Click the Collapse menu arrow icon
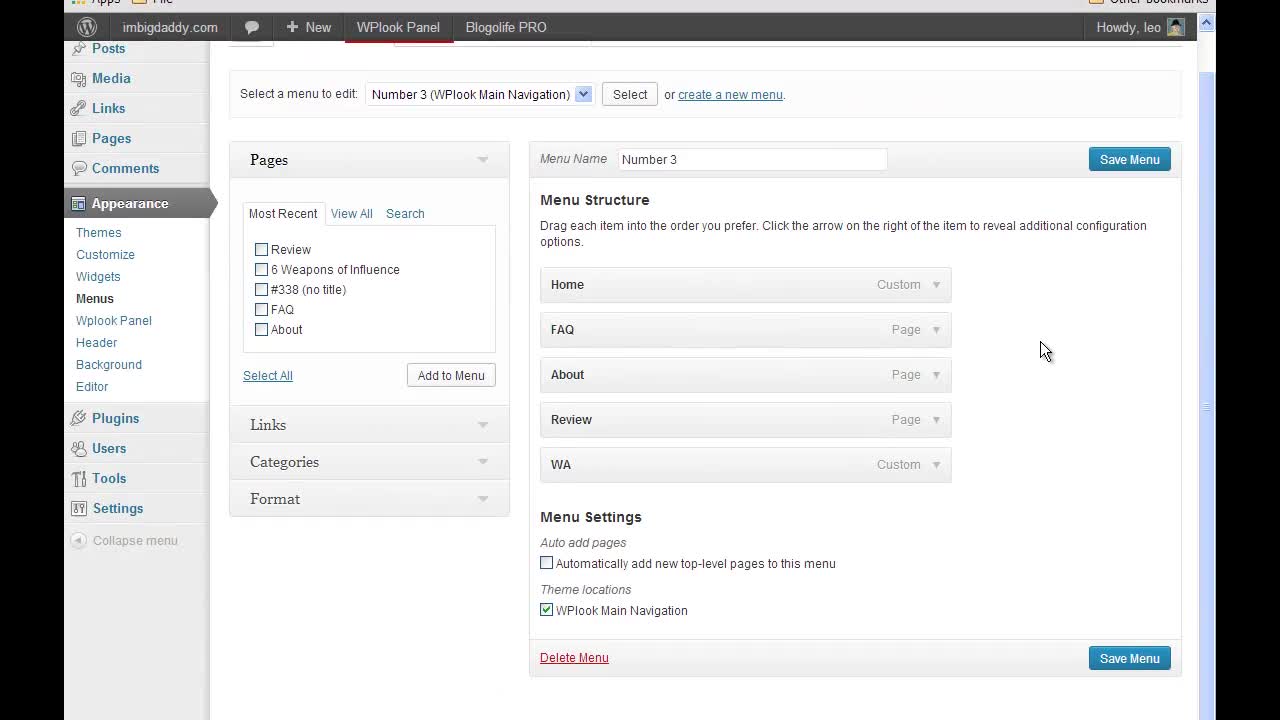This screenshot has width=1280, height=720. (78, 540)
